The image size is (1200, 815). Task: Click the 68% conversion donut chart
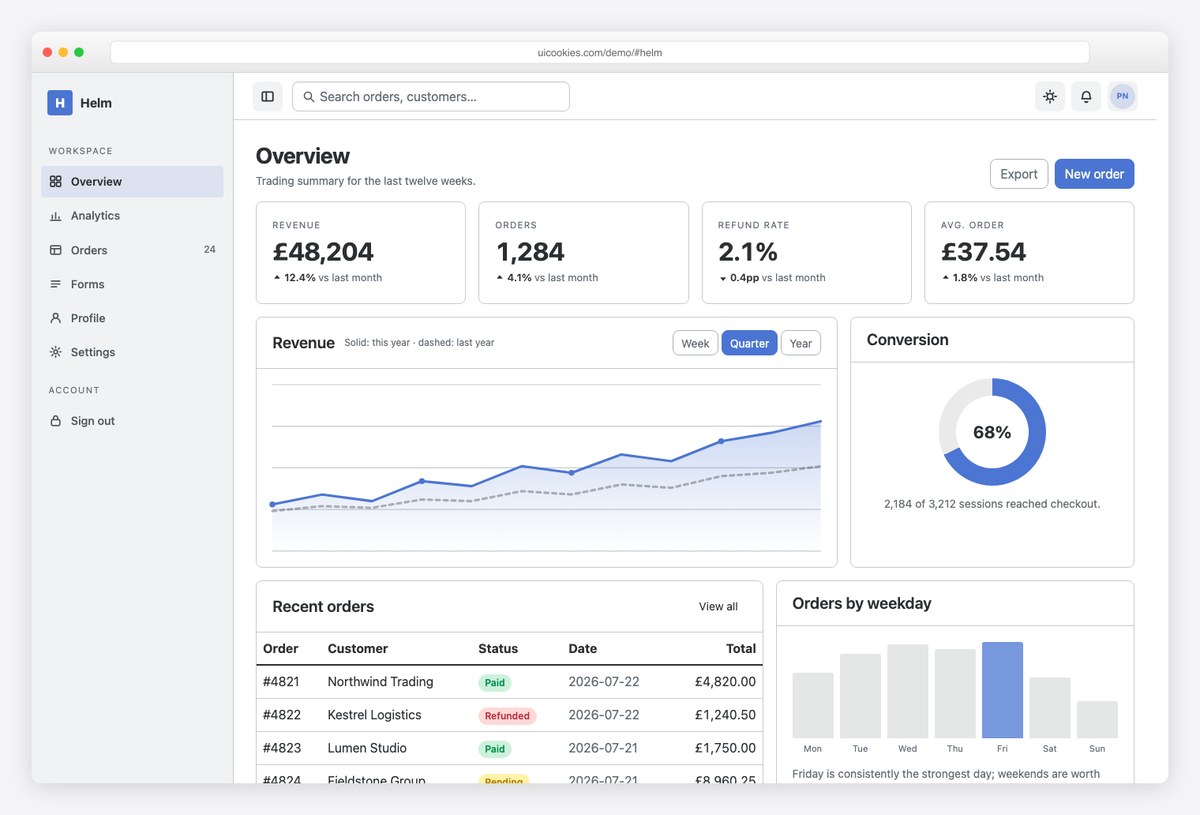click(992, 432)
